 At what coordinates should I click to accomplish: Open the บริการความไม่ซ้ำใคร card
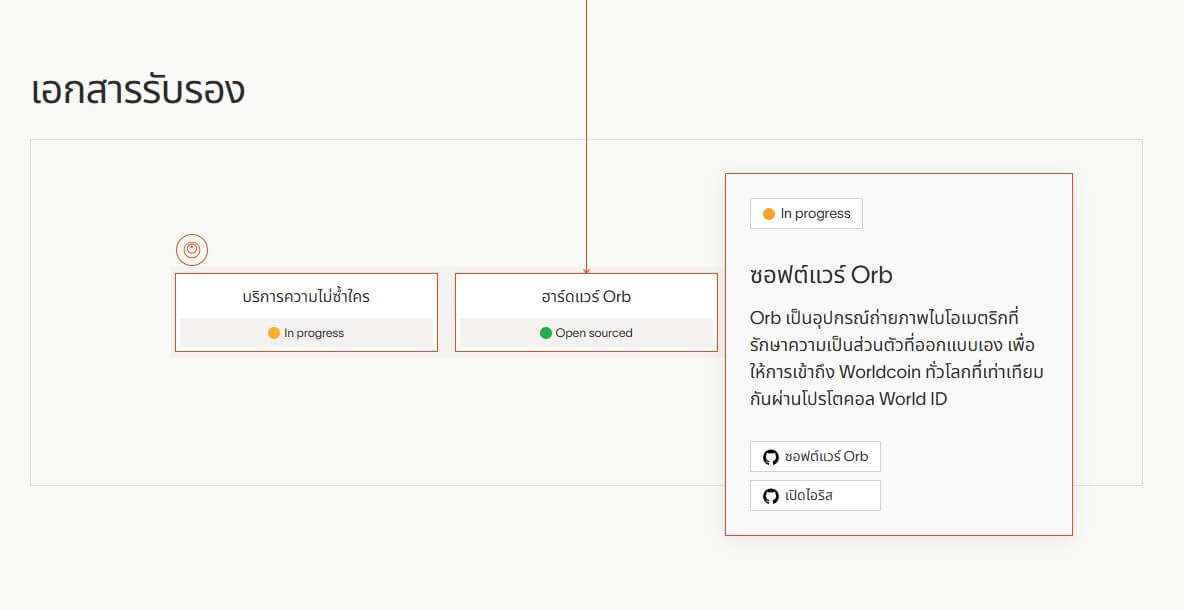(x=307, y=313)
